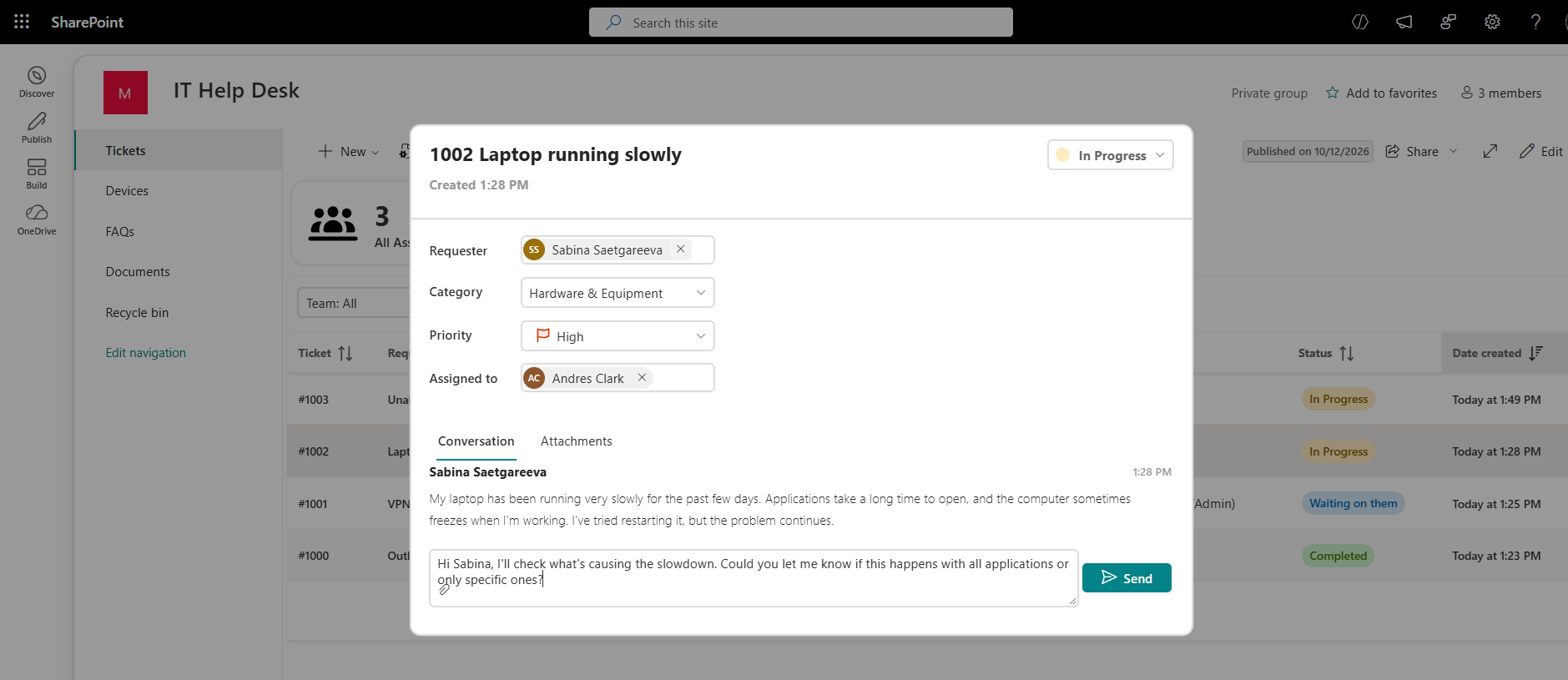Open the In Progress status dropdown
This screenshot has height=680, width=1568.
[x=1111, y=155]
